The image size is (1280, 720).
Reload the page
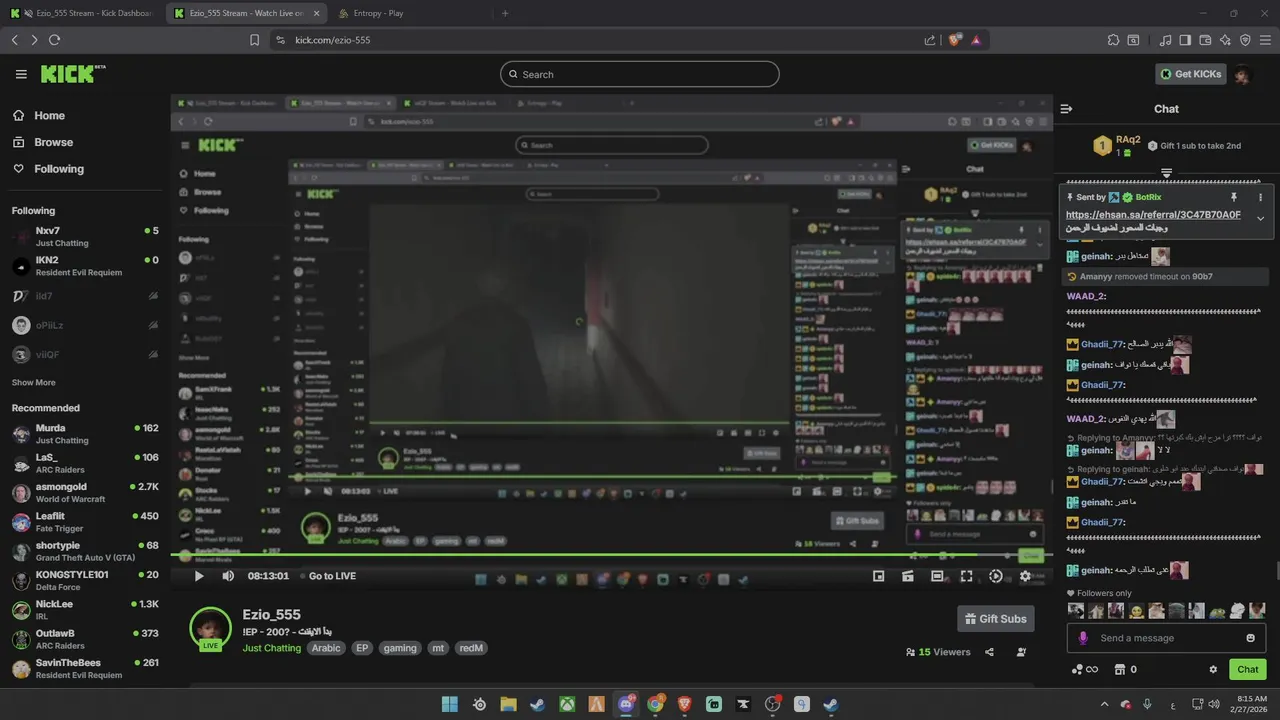pyautogui.click(x=54, y=40)
